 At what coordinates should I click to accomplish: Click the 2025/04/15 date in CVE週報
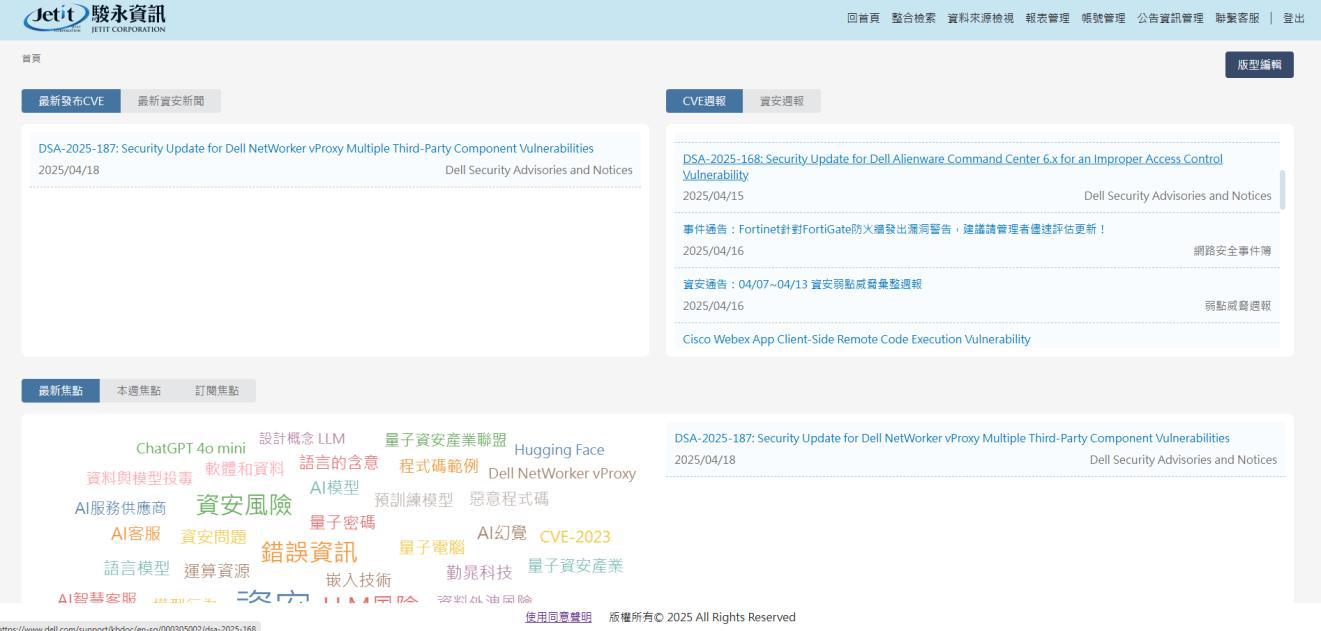713,196
